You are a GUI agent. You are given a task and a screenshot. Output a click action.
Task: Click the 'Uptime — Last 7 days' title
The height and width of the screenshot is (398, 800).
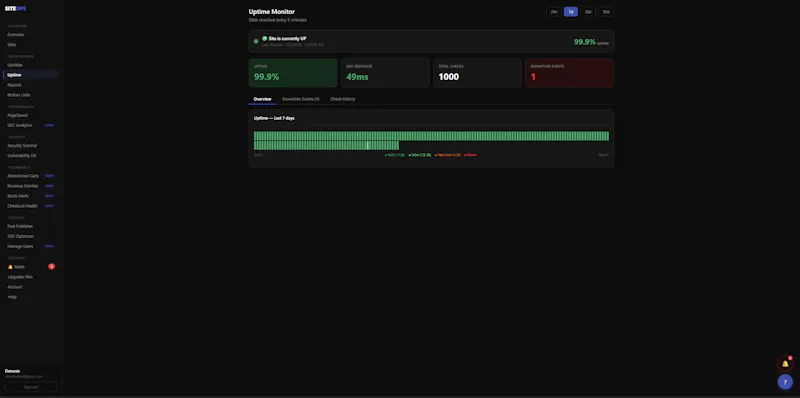coord(274,118)
